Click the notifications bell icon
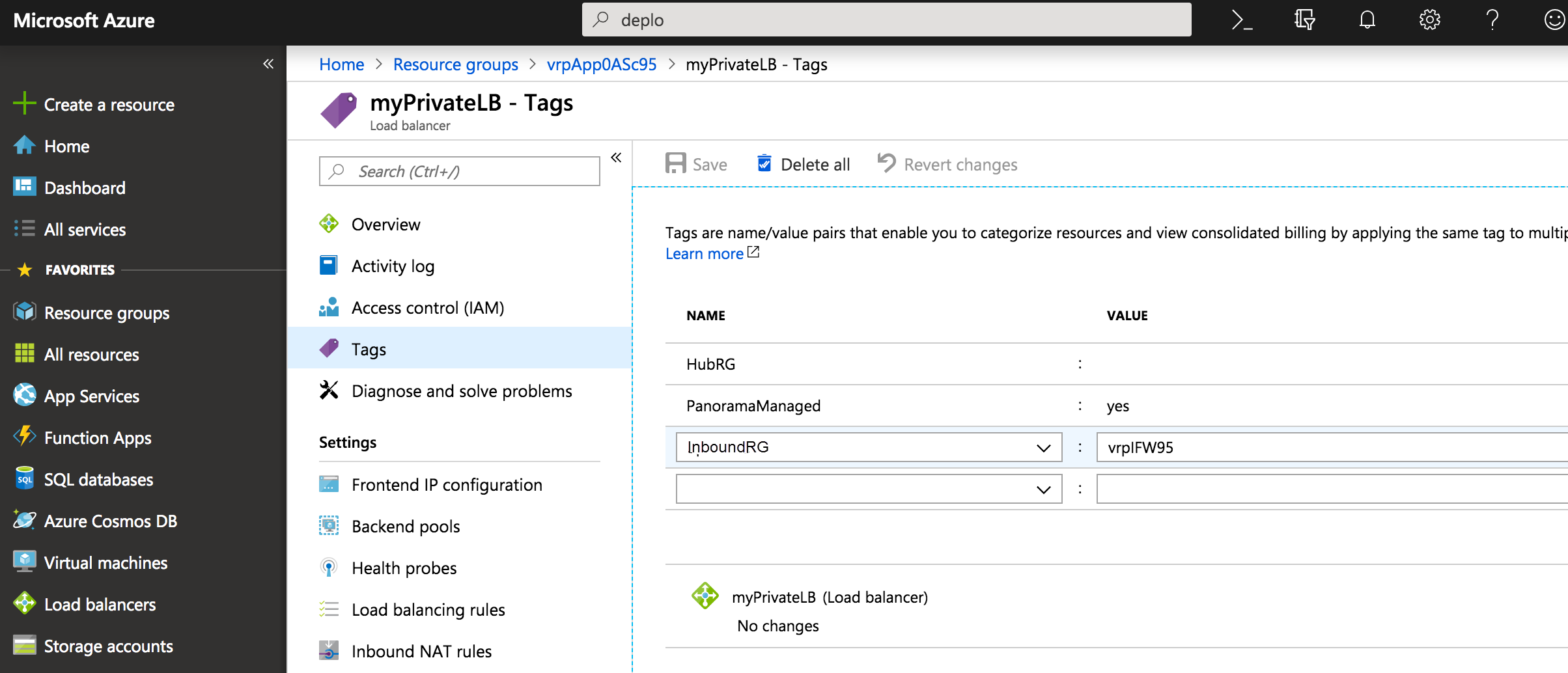This screenshot has height=673, width=1568. point(1367,20)
